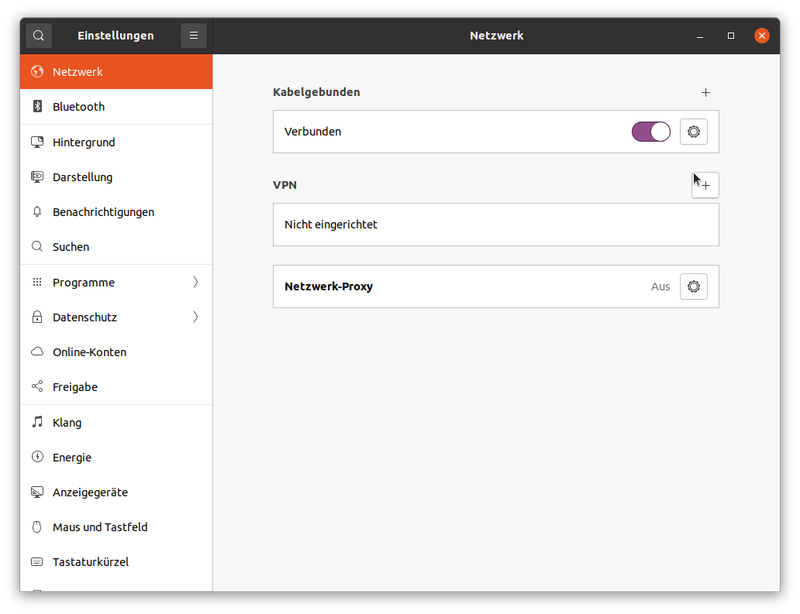Expand the Datenschutz submenu chevron

pyautogui.click(x=195, y=317)
